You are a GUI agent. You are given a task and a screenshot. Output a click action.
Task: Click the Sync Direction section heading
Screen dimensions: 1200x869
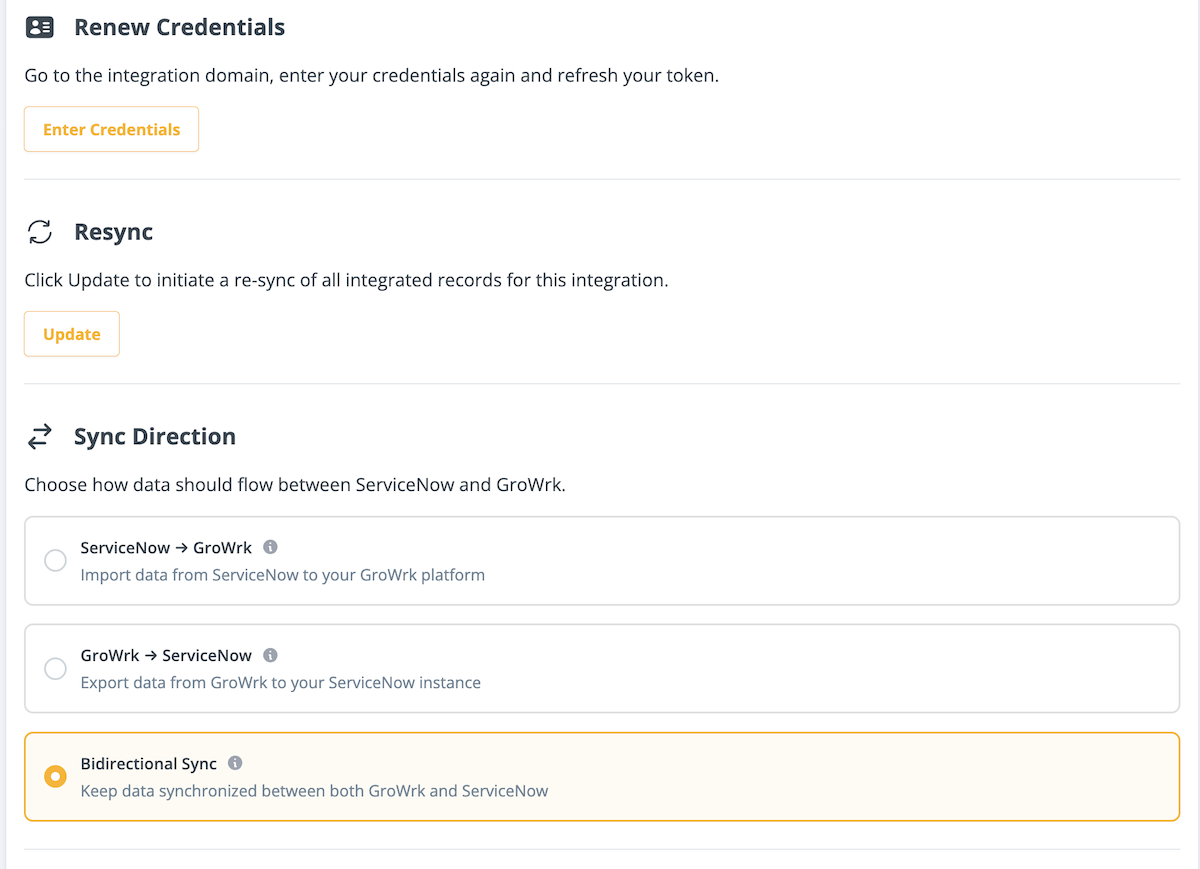coord(155,436)
